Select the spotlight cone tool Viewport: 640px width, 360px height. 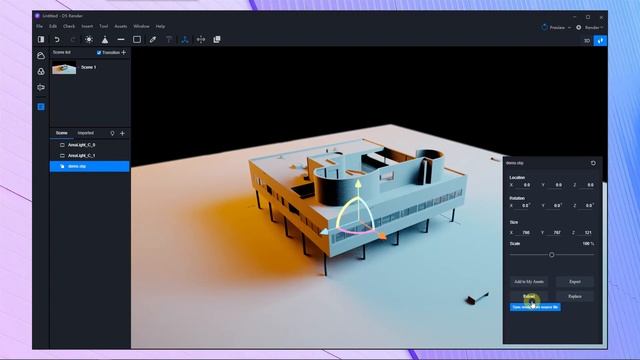[105, 40]
